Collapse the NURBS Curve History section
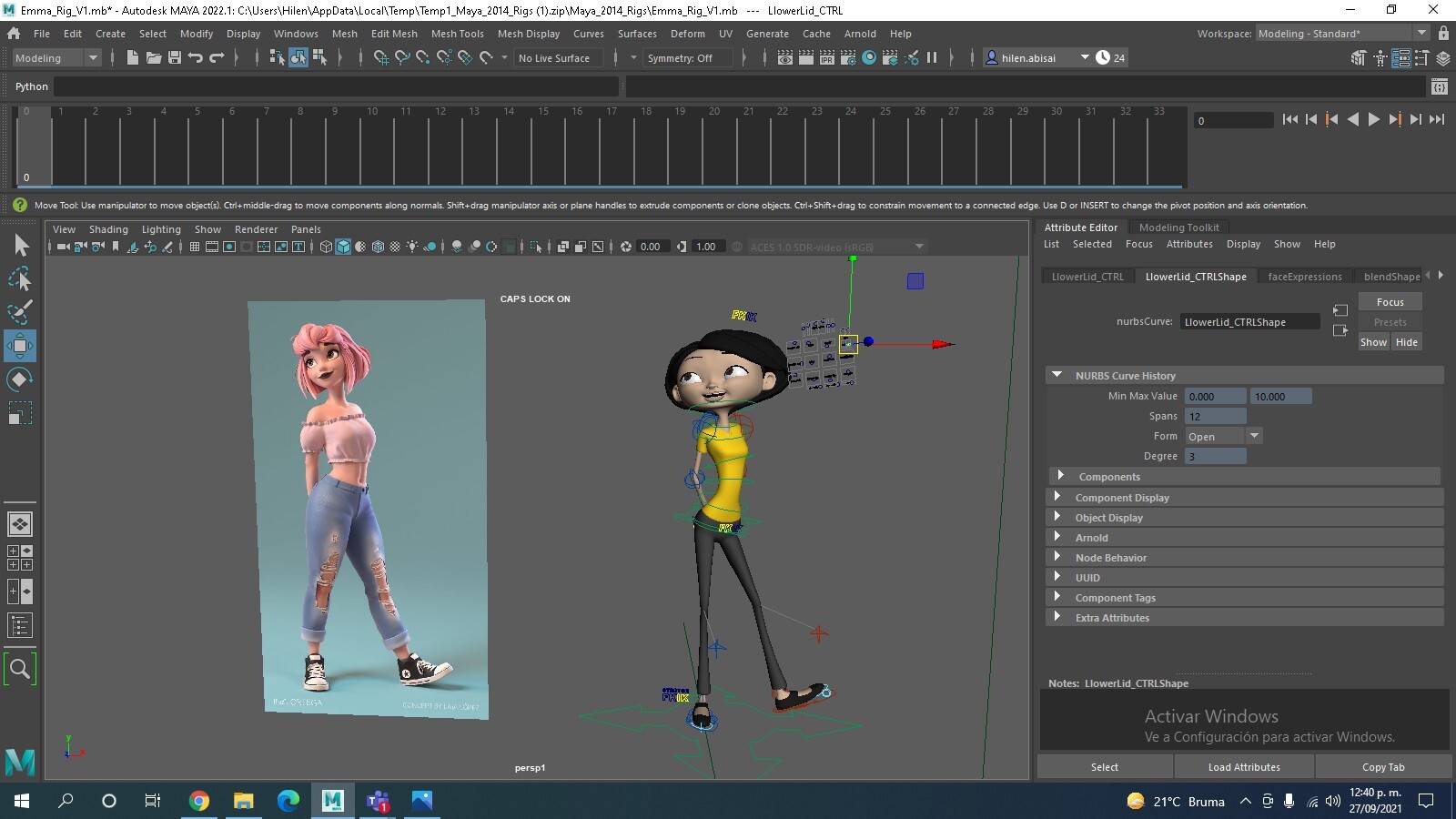 [x=1057, y=375]
